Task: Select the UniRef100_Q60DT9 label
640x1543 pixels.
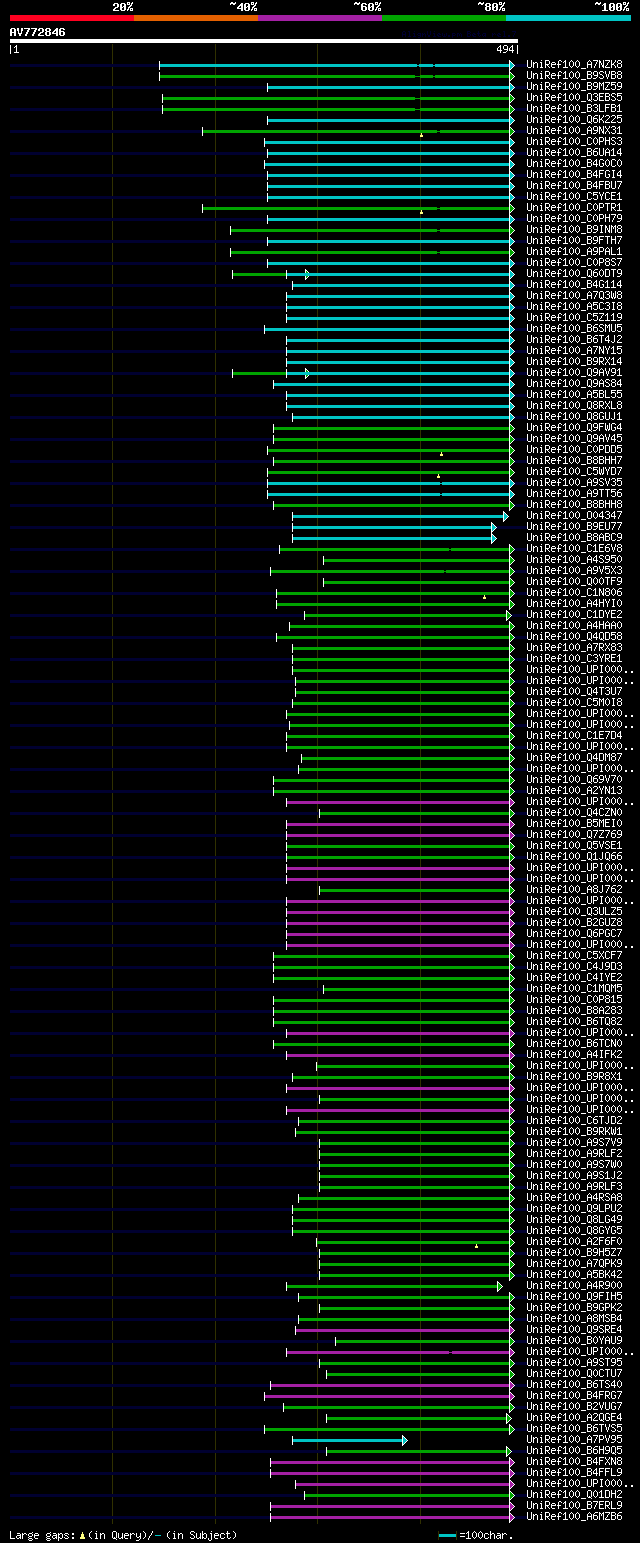Action: [x=575, y=273]
